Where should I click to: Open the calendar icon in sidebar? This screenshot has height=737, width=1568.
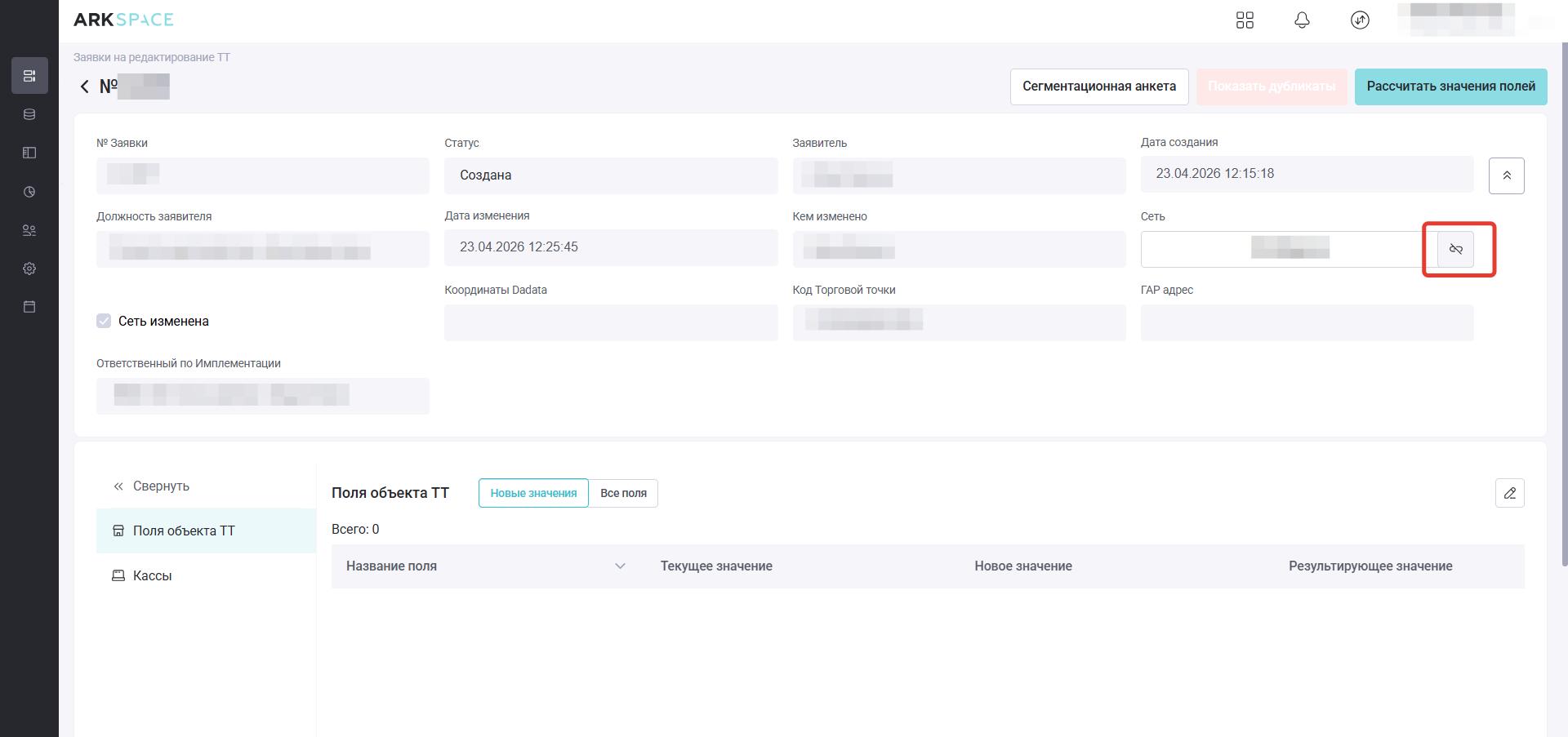29,307
